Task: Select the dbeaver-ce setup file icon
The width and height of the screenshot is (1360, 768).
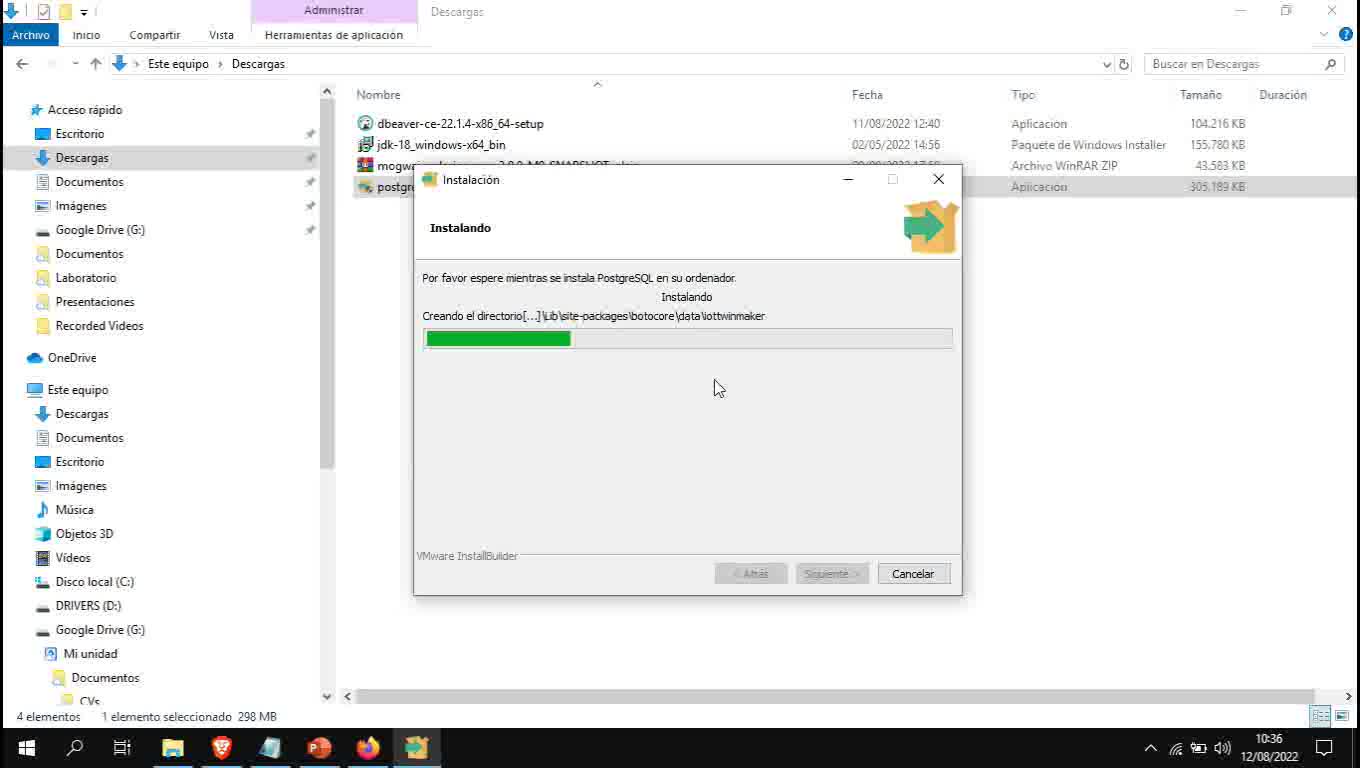Action: 365,124
